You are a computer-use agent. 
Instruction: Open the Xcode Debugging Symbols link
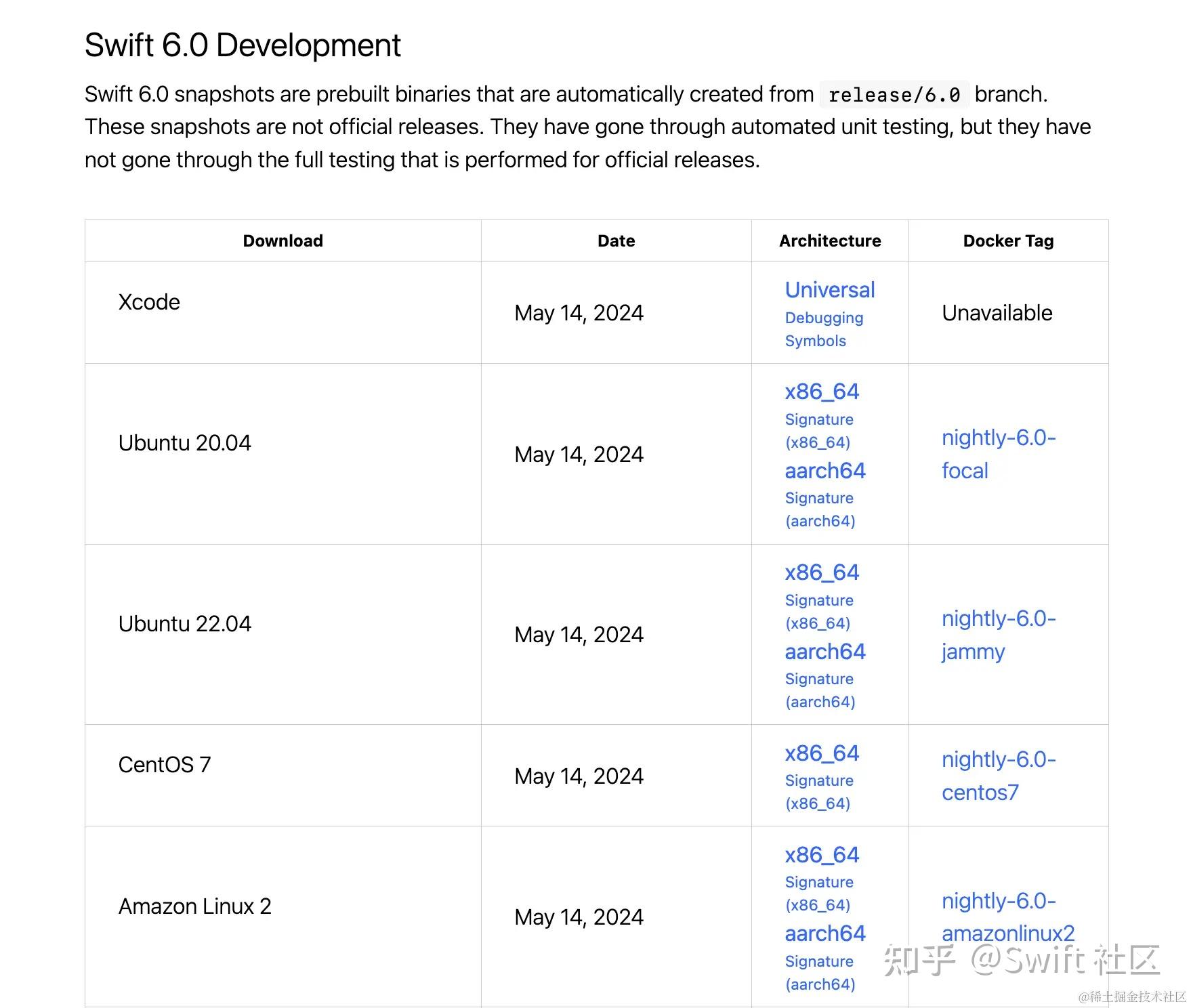pyautogui.click(x=824, y=329)
